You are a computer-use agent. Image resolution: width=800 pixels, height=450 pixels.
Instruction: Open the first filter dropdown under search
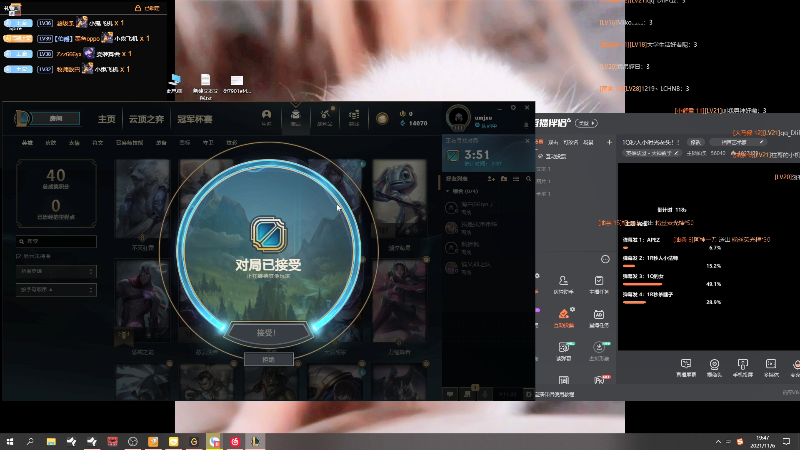coord(56,271)
